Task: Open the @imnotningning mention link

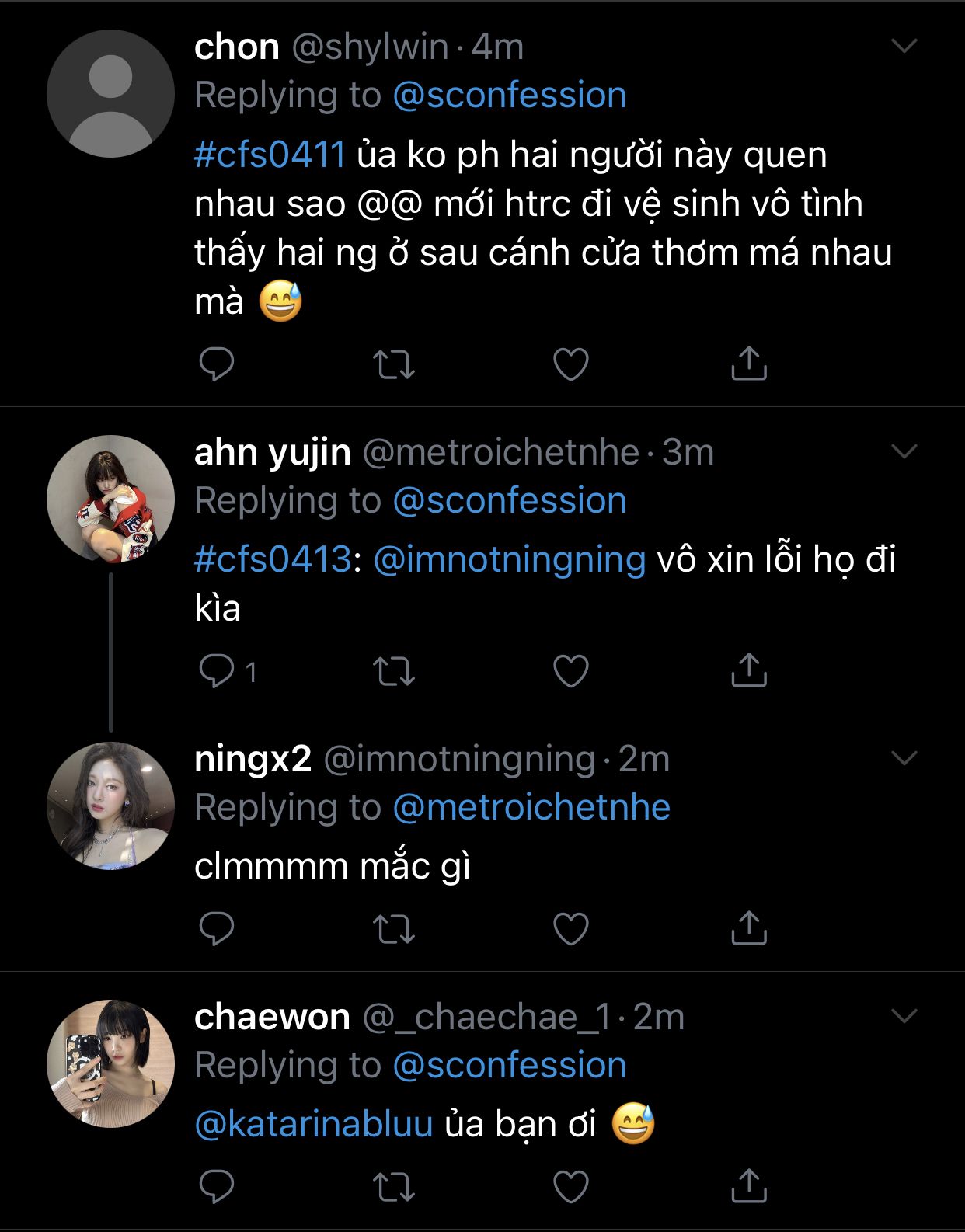Action: [509, 559]
